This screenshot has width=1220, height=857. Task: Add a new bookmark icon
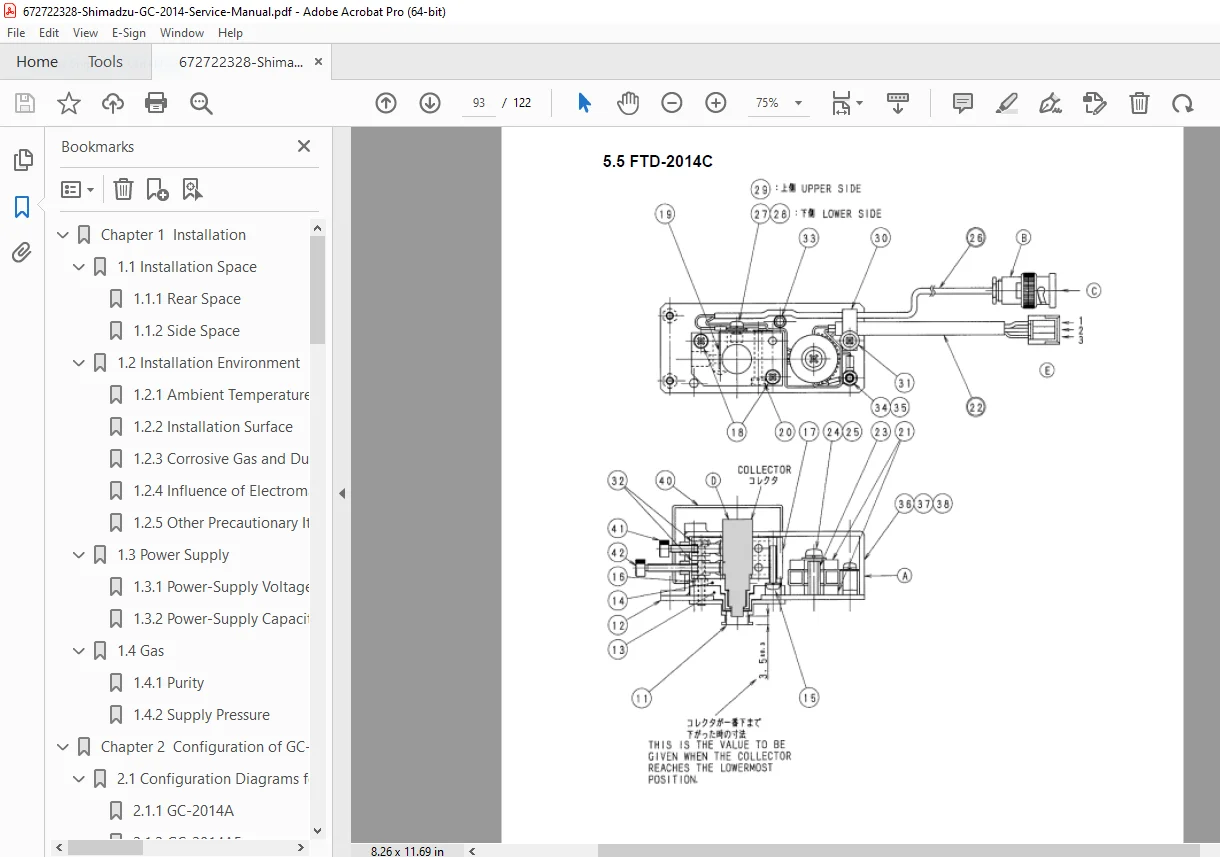(157, 189)
